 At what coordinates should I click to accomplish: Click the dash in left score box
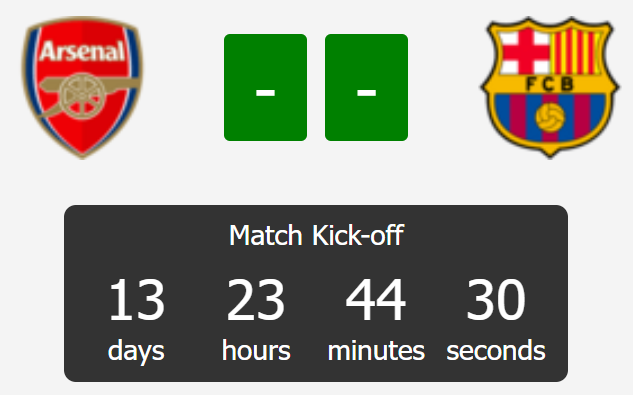point(265,93)
